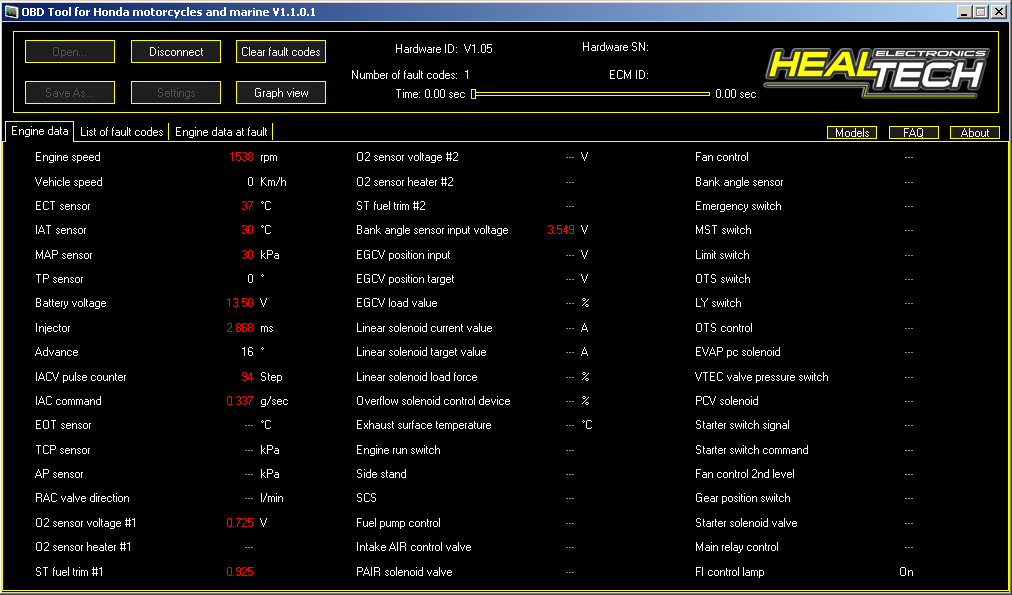Select the Engine speed rpm reading

coord(241,157)
